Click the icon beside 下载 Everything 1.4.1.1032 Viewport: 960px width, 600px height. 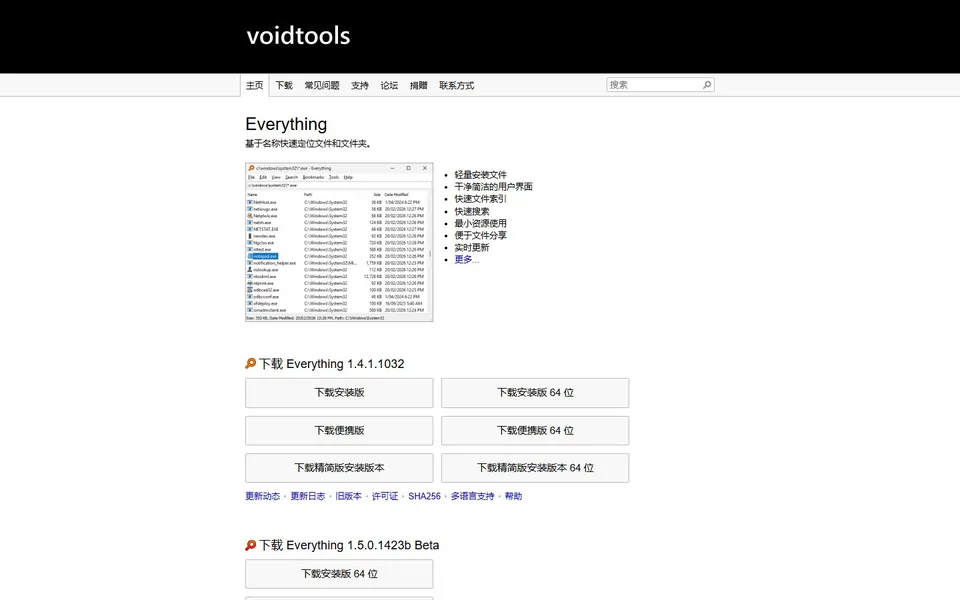pyautogui.click(x=250, y=364)
